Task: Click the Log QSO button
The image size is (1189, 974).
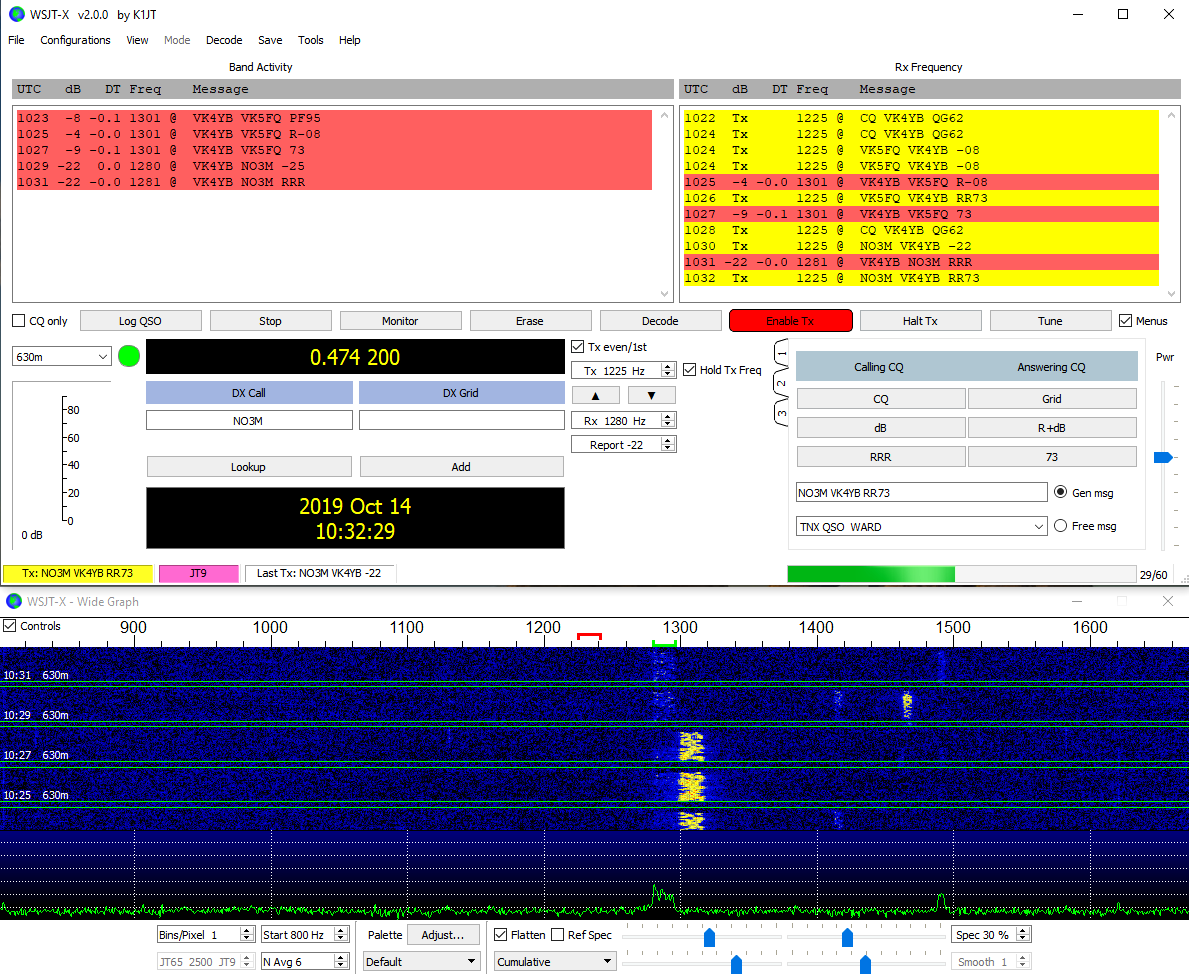Action: pos(140,321)
